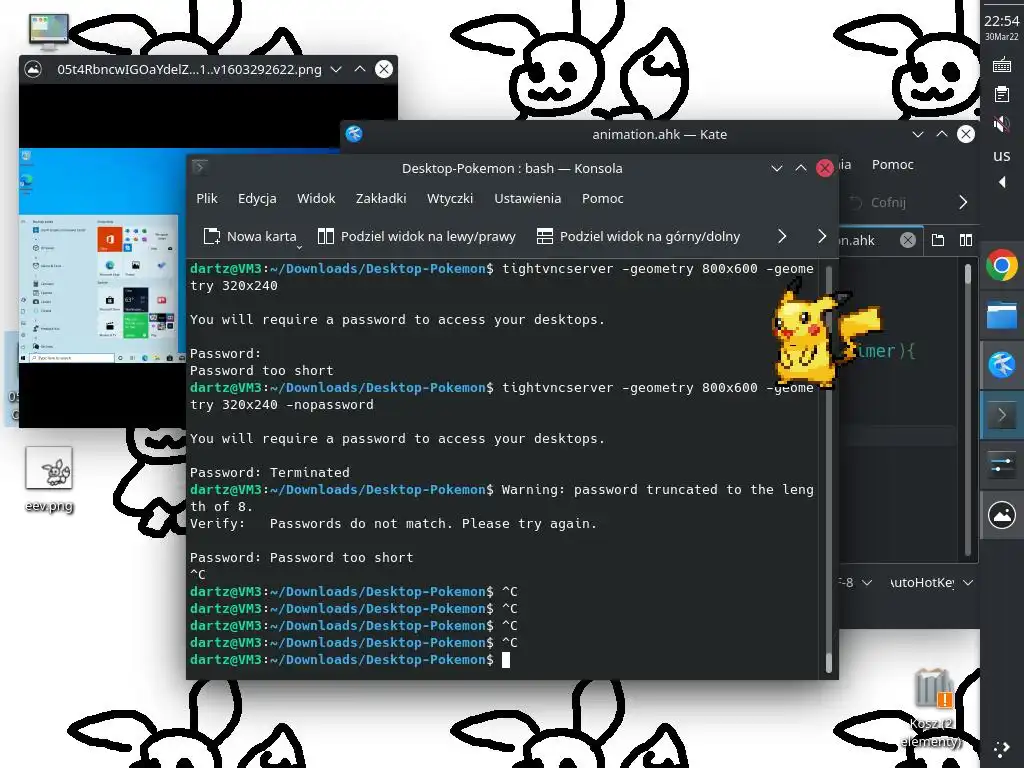Click Podziel widok na górny/dolny
The width and height of the screenshot is (1024, 768).
tap(638, 236)
